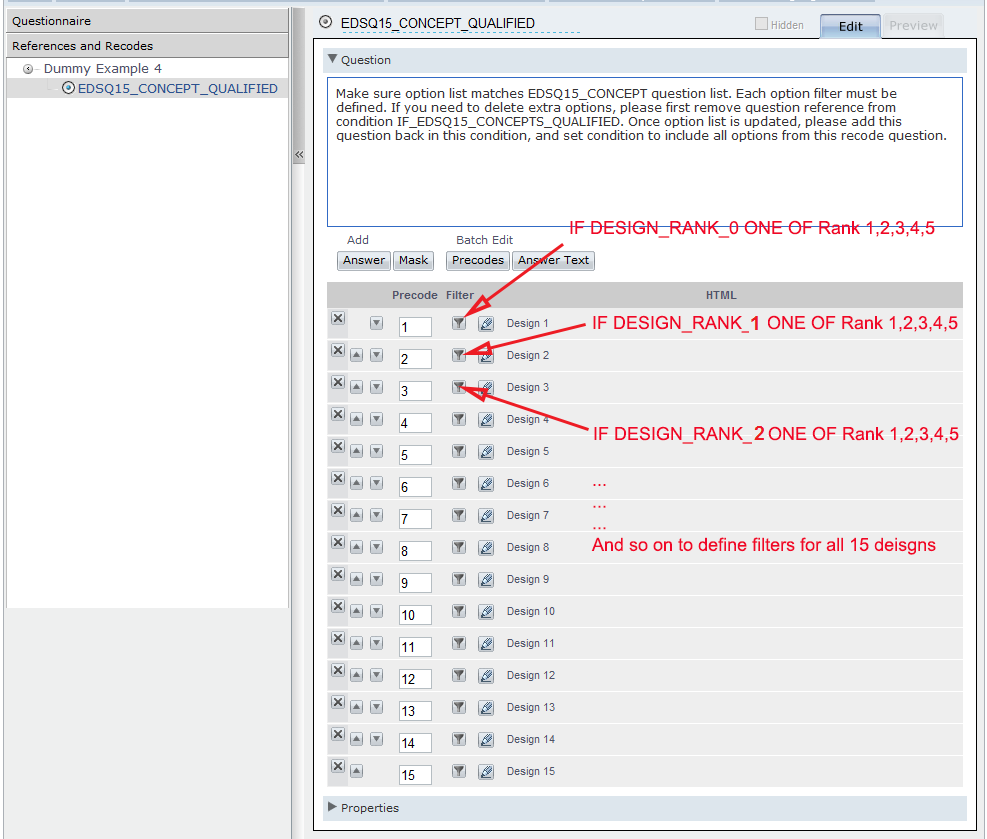Open filter for Design 8 row
The image size is (987, 839).
pos(459,548)
